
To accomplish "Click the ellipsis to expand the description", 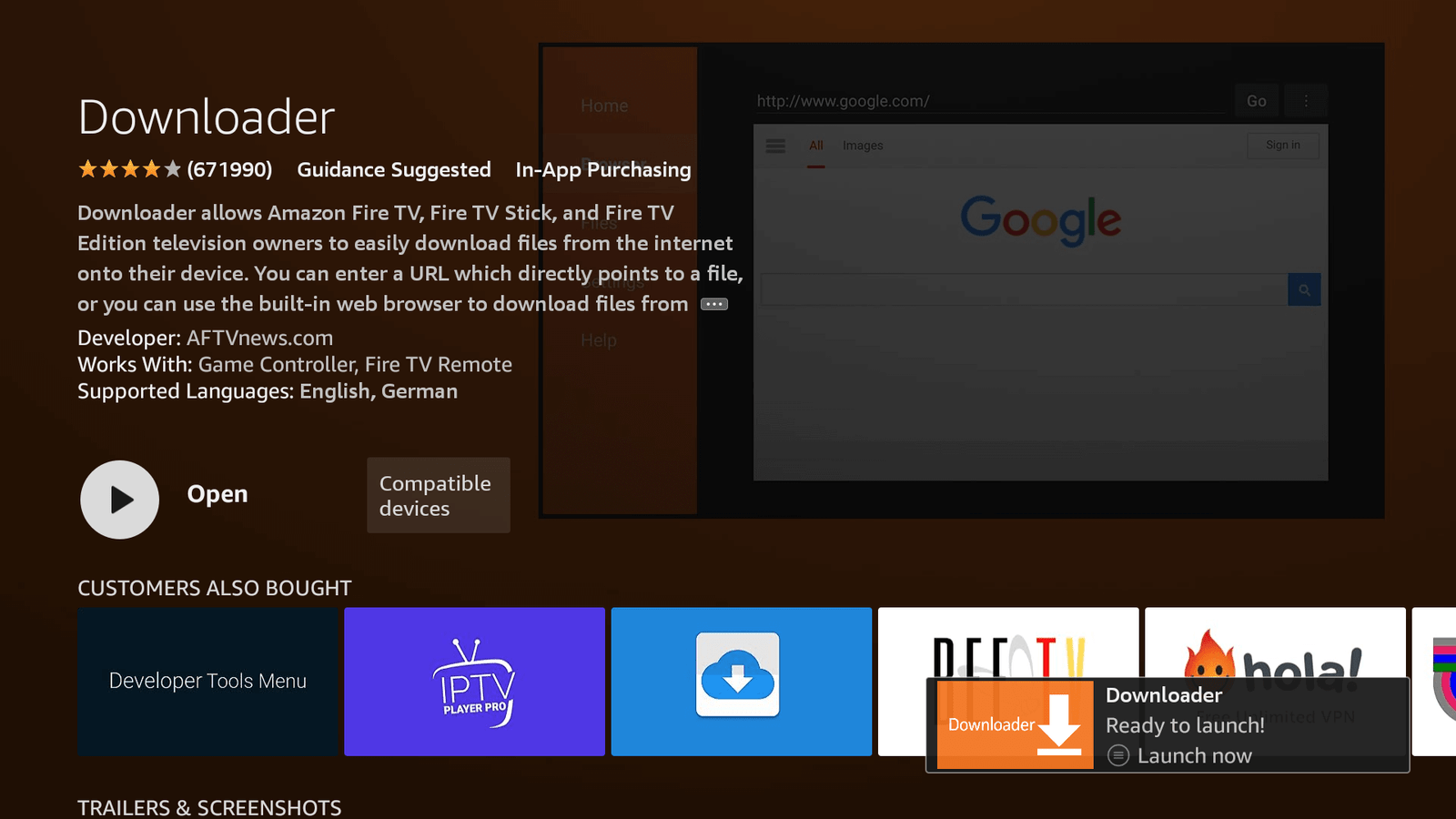I will coord(714,304).
